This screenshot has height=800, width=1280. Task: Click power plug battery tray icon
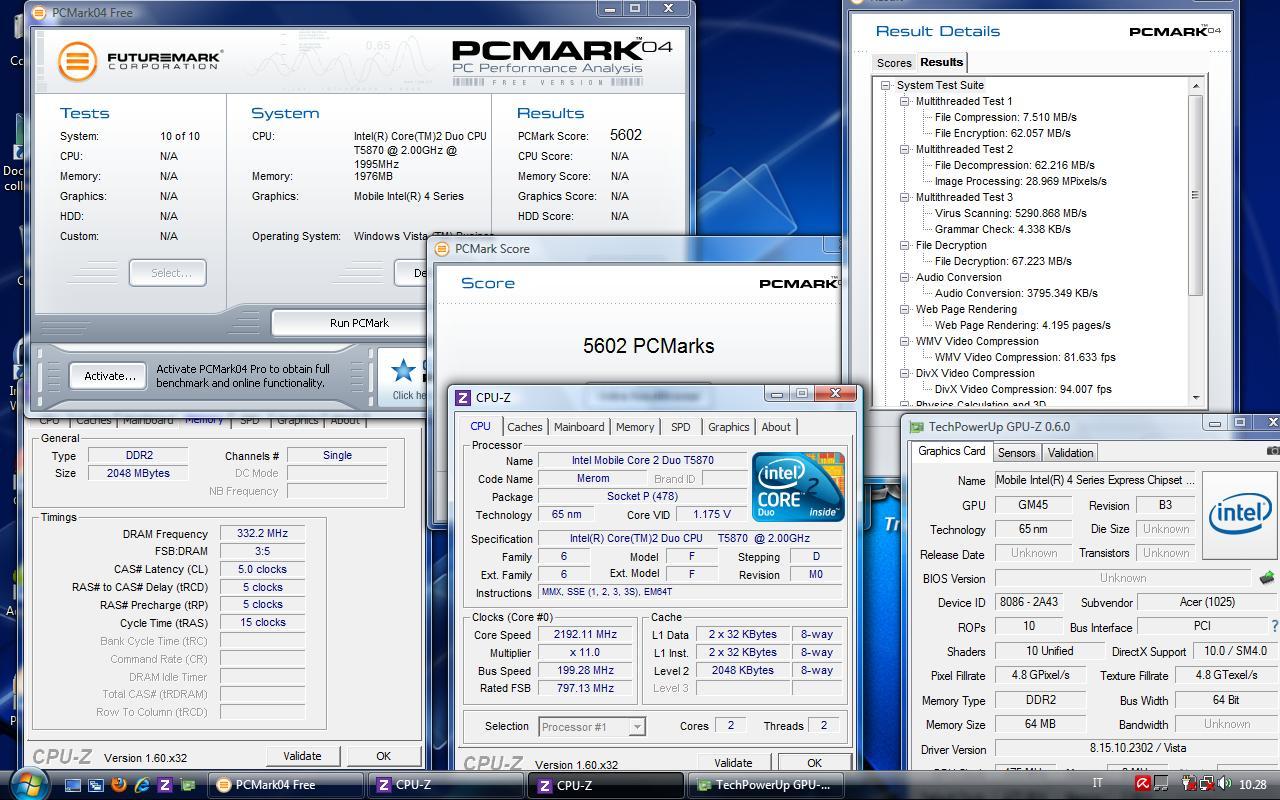pos(1191,785)
